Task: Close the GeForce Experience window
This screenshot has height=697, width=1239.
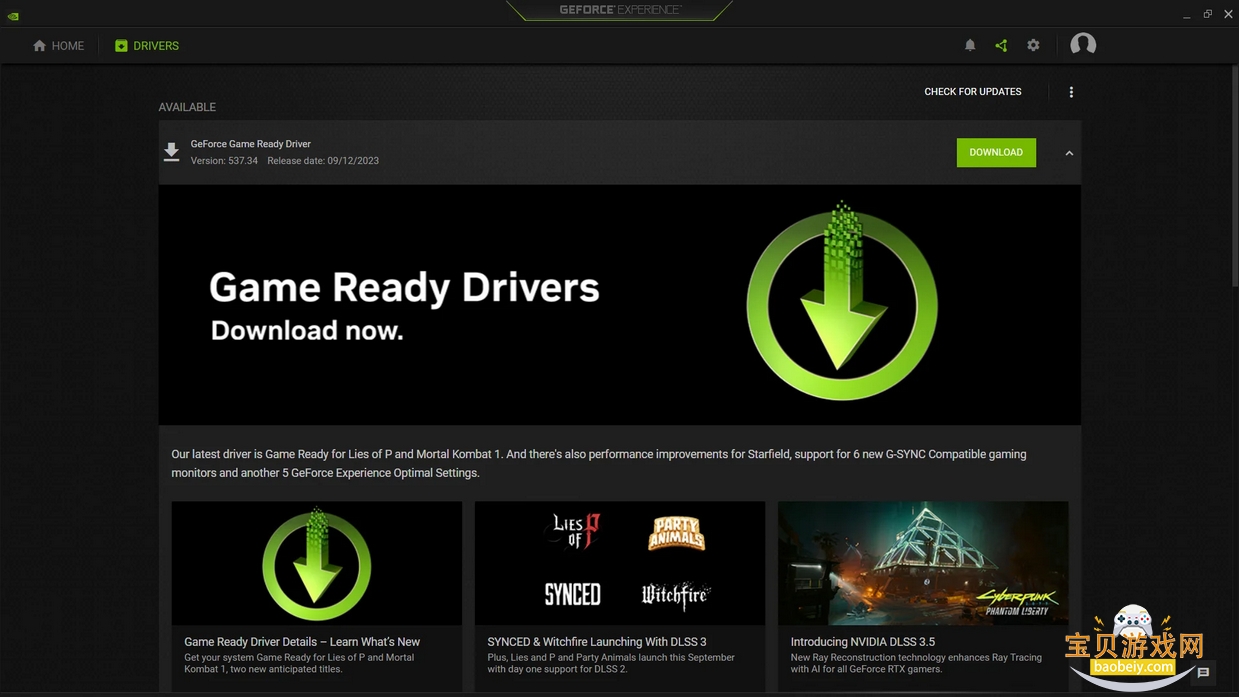Action: [x=1228, y=14]
